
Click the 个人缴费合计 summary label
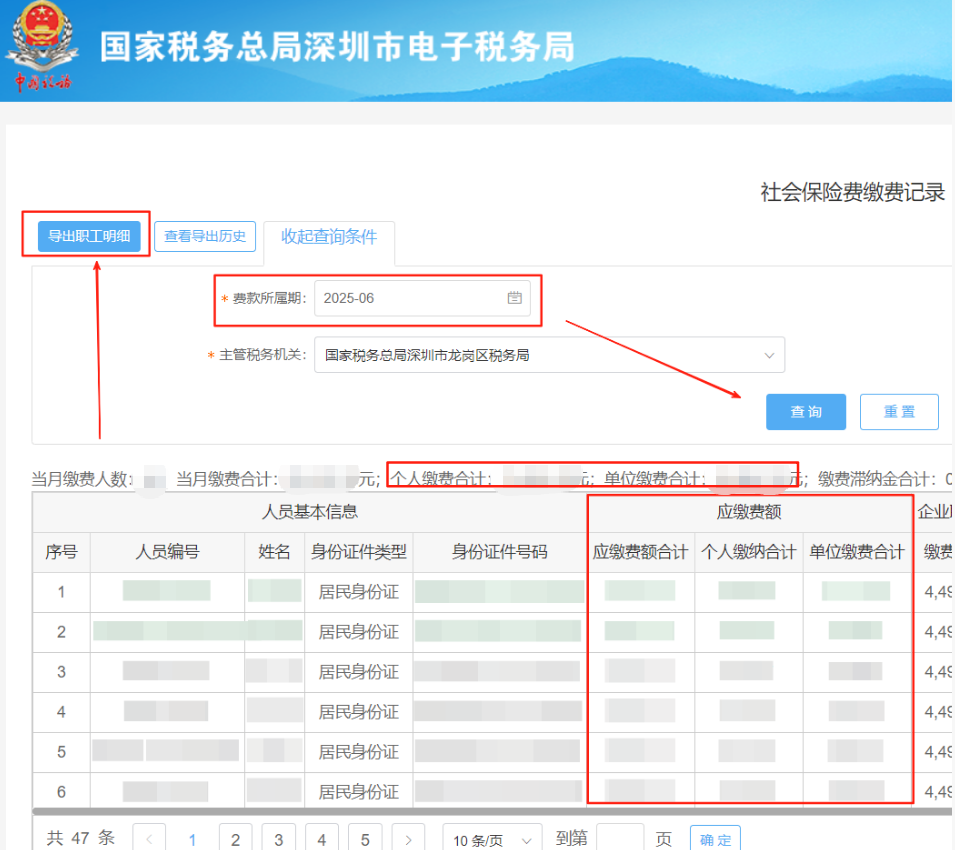[x=440, y=479]
